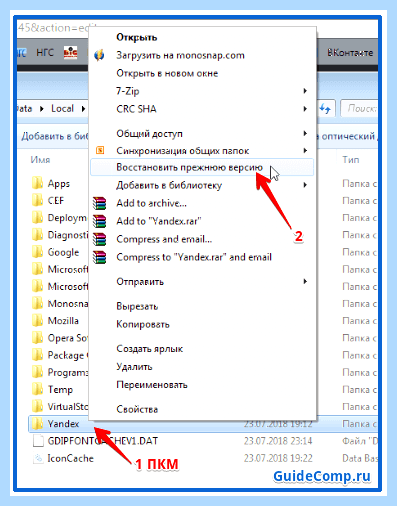Viewport: 397px width, 506px height.
Task: Click the Mozilla folder icon
Action: click(x=38, y=321)
